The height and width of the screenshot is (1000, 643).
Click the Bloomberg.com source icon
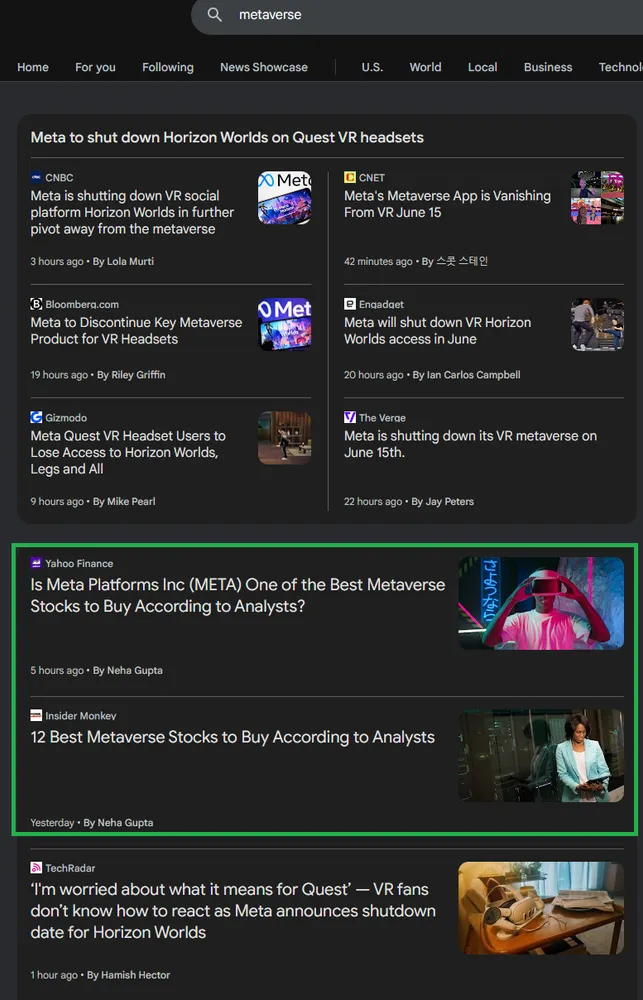(x=36, y=304)
